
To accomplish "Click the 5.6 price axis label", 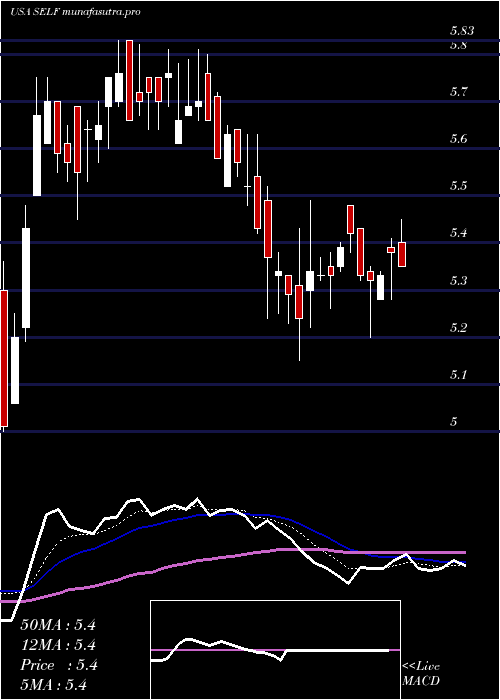I will pyautogui.click(x=461, y=140).
